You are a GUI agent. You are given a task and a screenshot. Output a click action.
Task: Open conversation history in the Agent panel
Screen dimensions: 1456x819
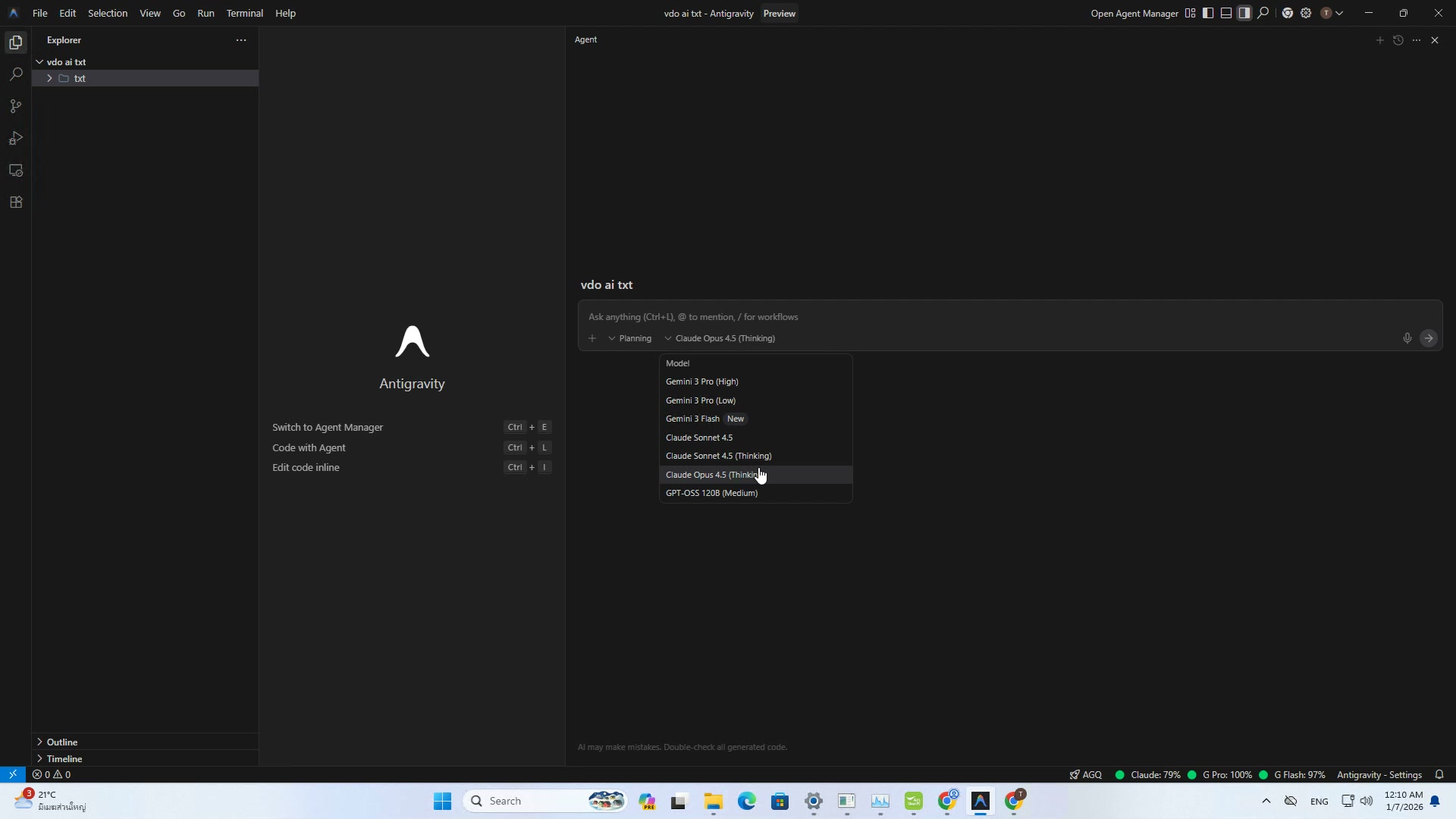(x=1398, y=39)
